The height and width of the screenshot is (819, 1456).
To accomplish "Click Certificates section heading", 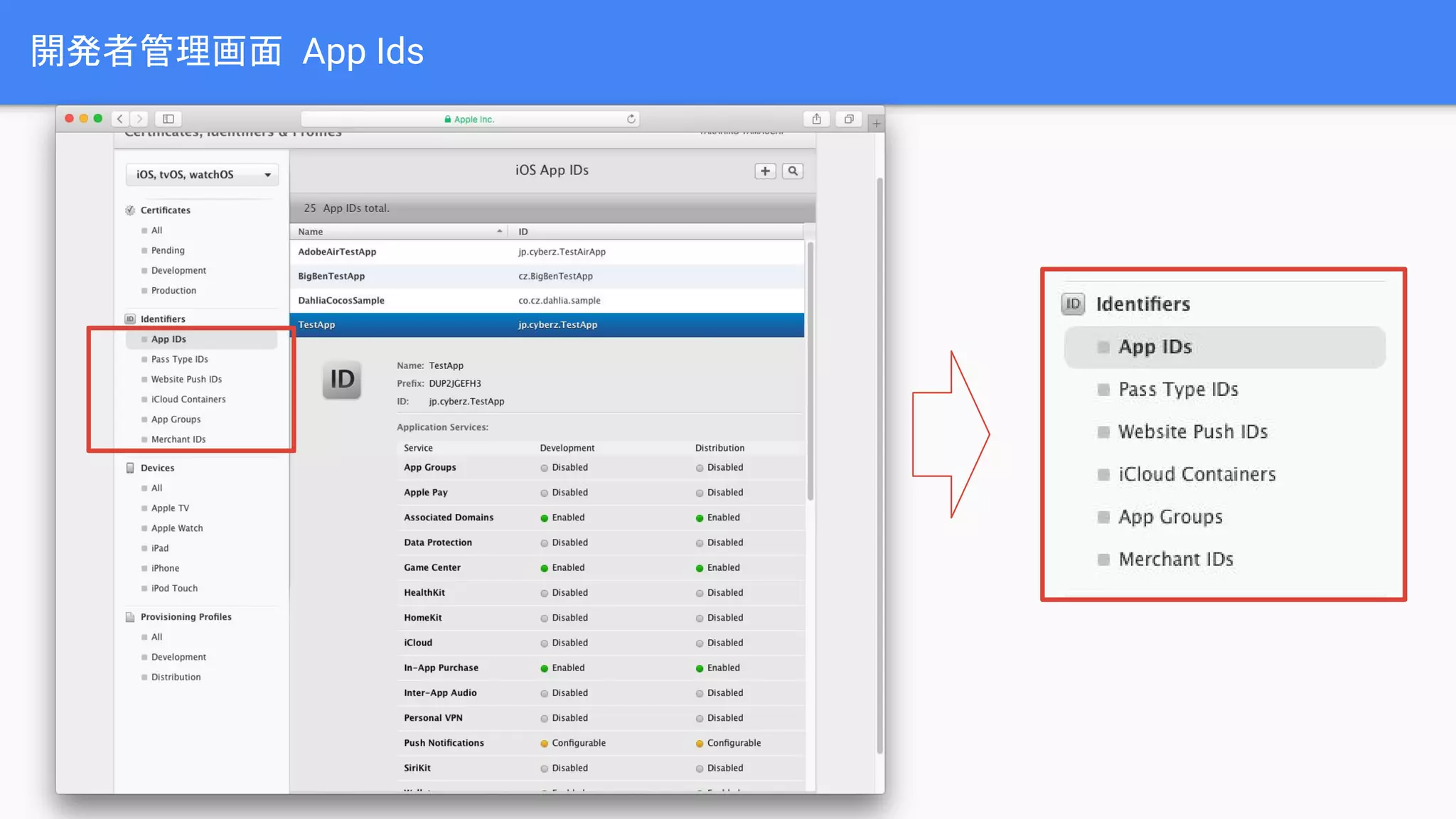I will 165,210.
